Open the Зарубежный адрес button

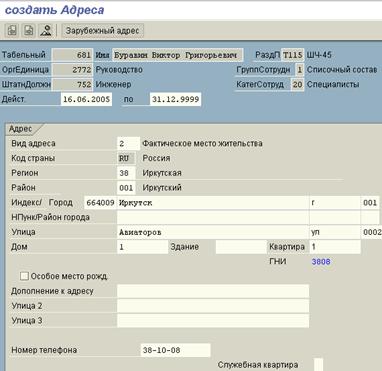(102, 31)
